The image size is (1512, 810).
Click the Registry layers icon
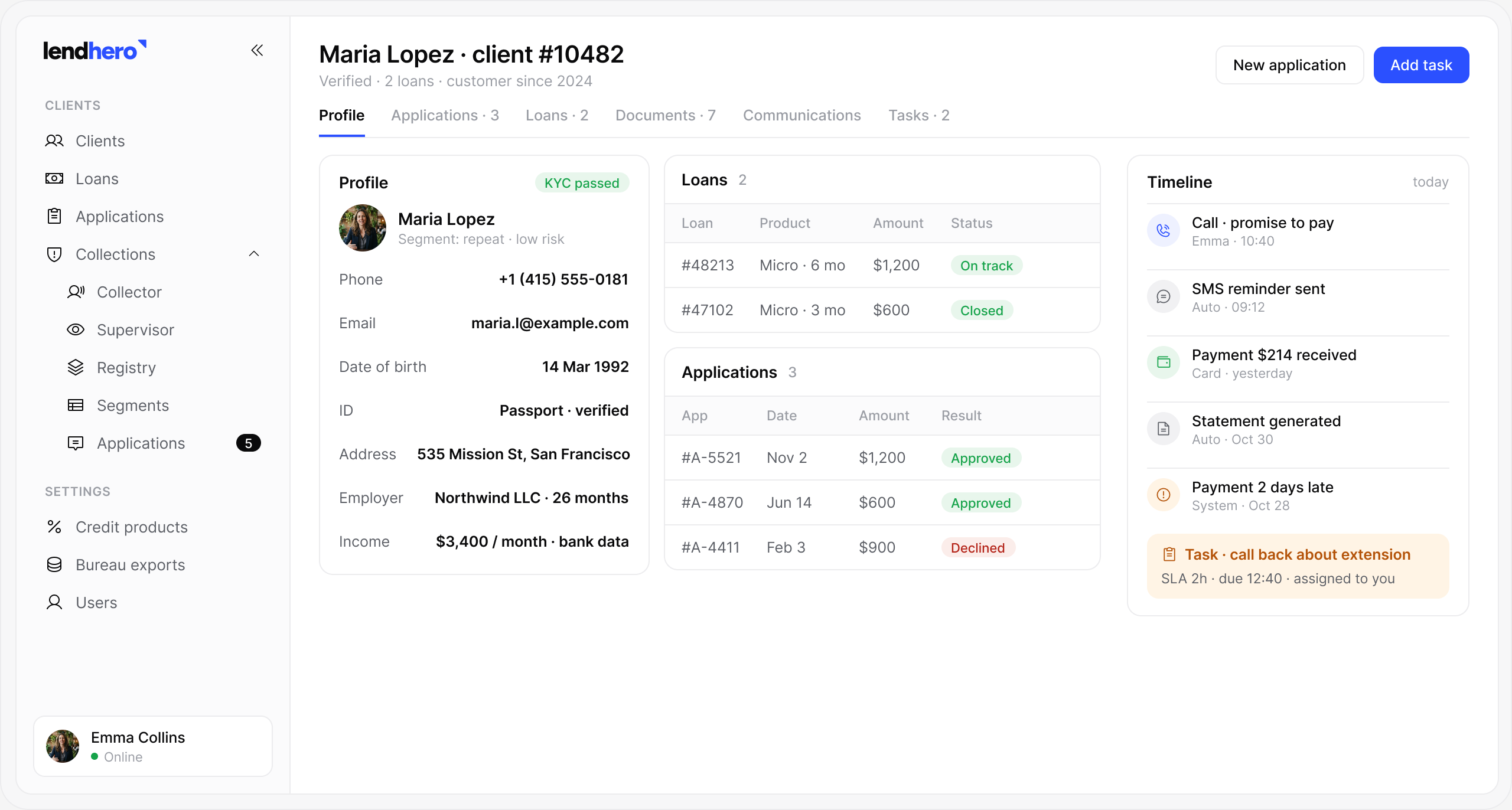pyautogui.click(x=76, y=368)
